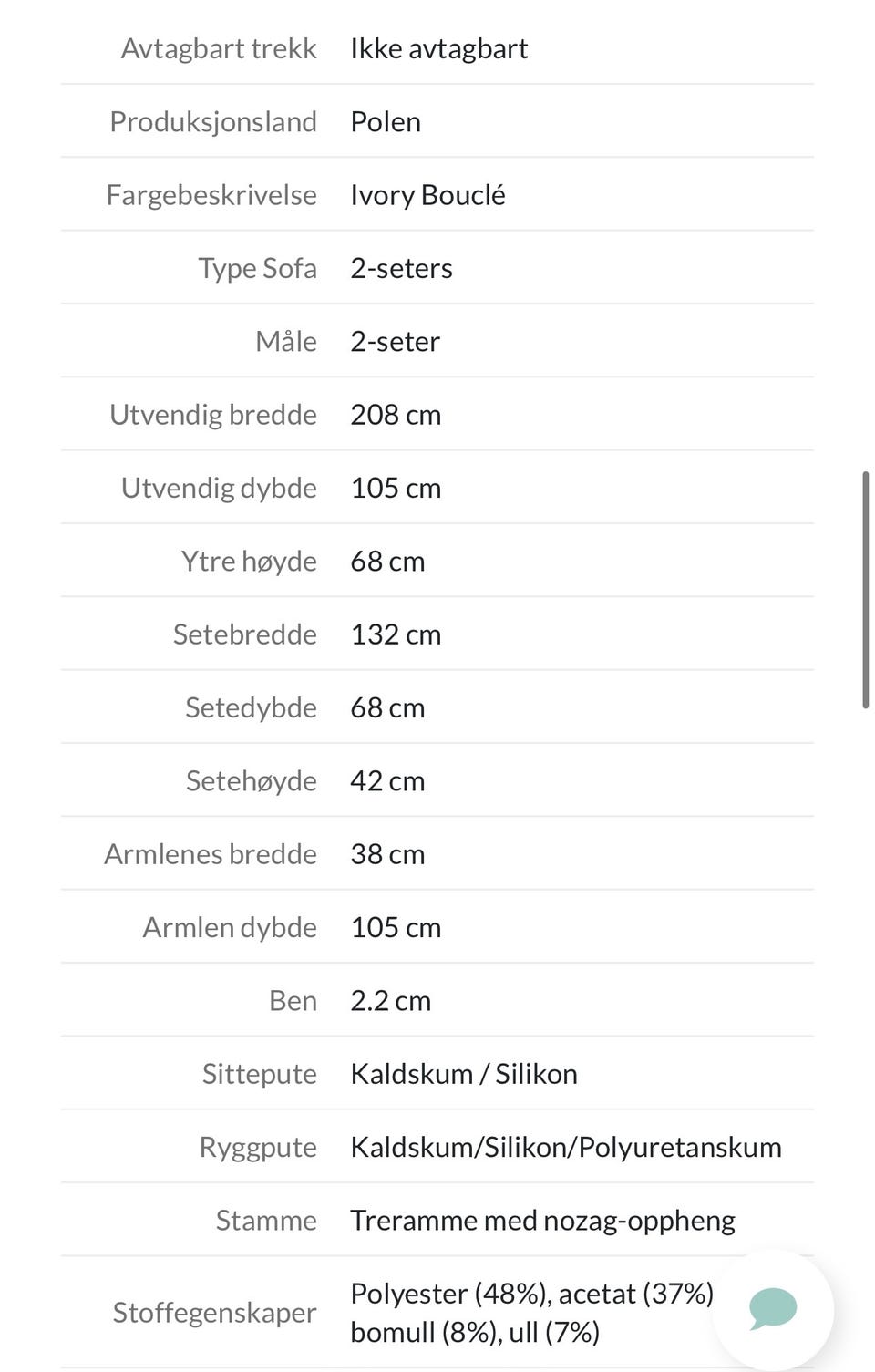Click the '208 cm' width value
The width and height of the screenshot is (875, 1372).
396,415
